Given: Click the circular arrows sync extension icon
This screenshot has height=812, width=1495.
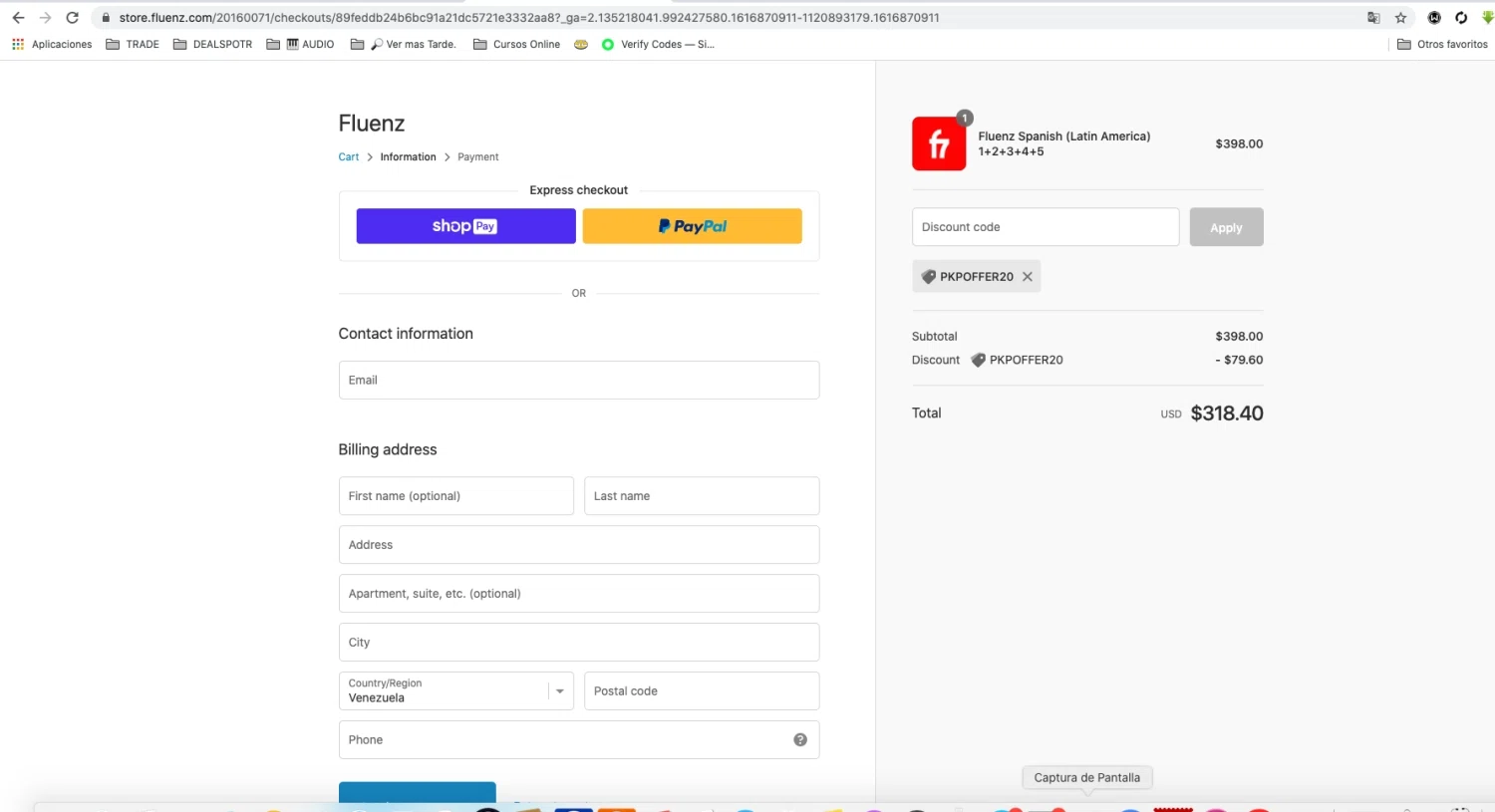Looking at the screenshot, I should click(x=1461, y=18).
